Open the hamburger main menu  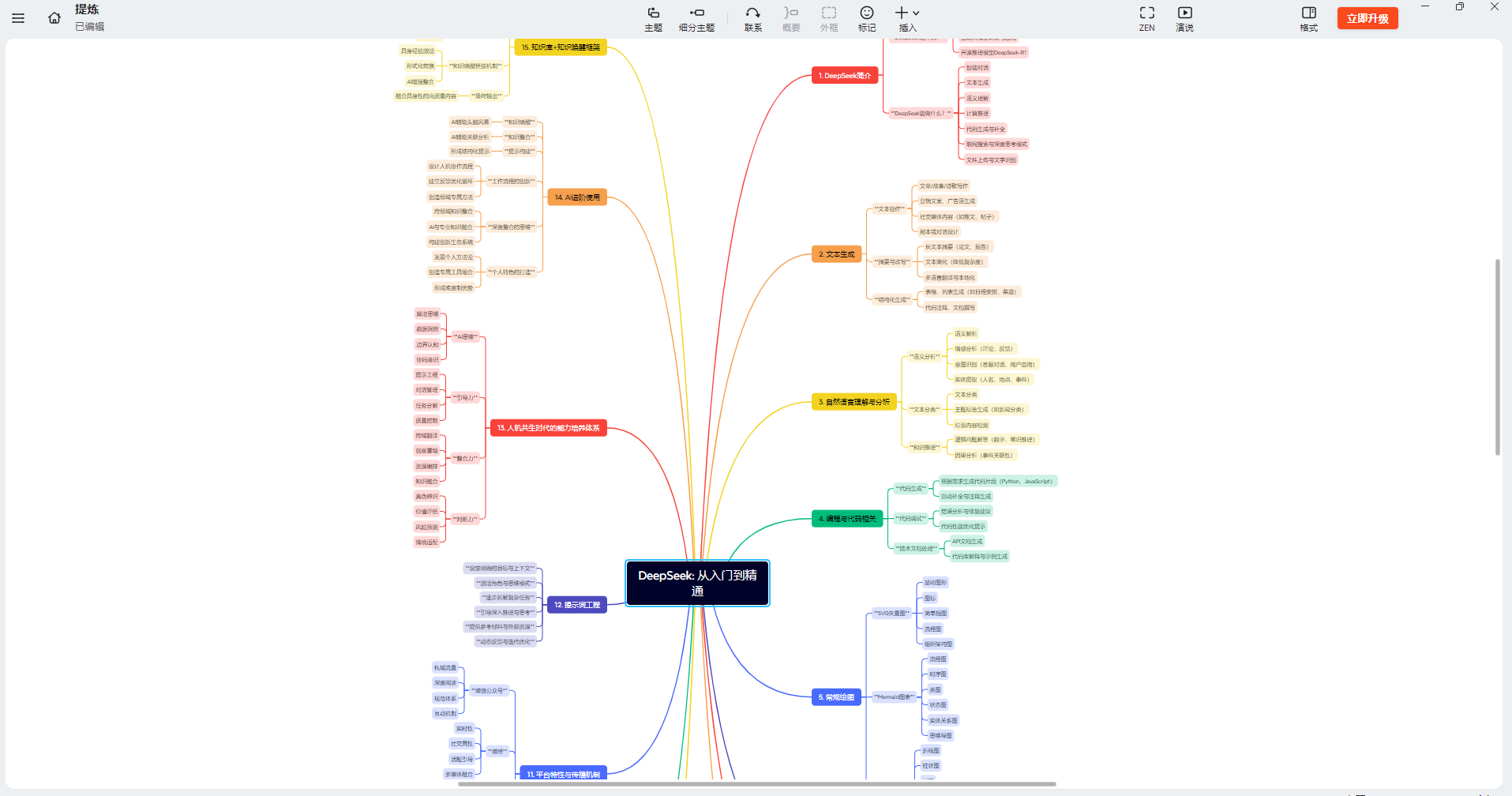[18, 18]
